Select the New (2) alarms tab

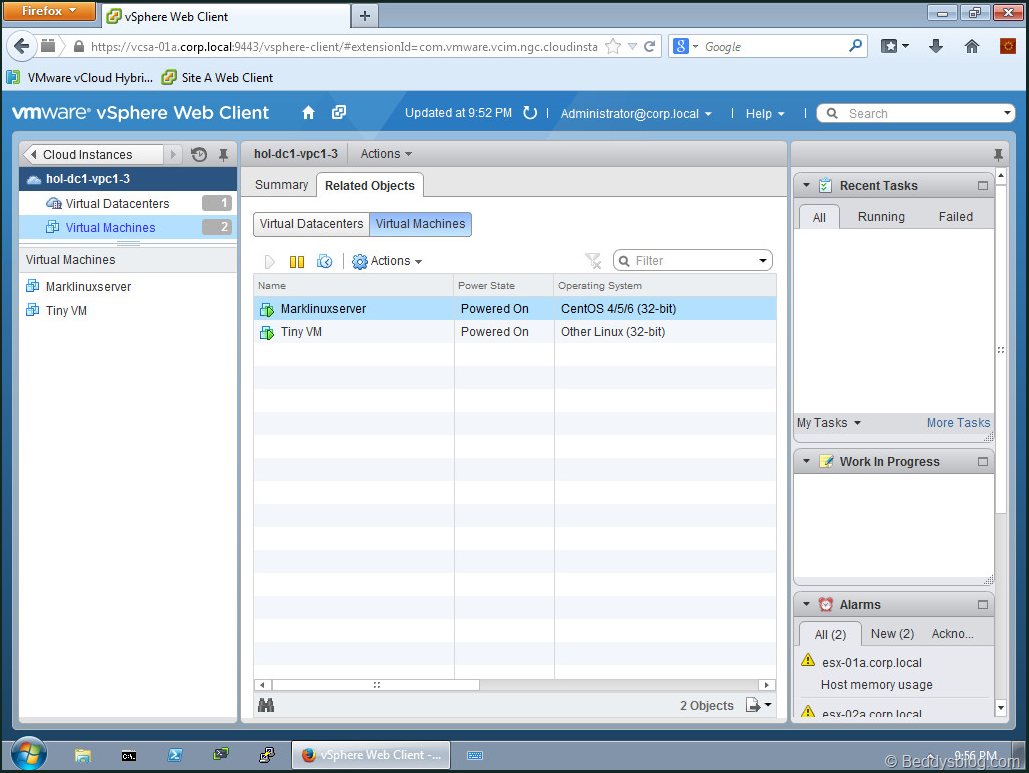(892, 634)
